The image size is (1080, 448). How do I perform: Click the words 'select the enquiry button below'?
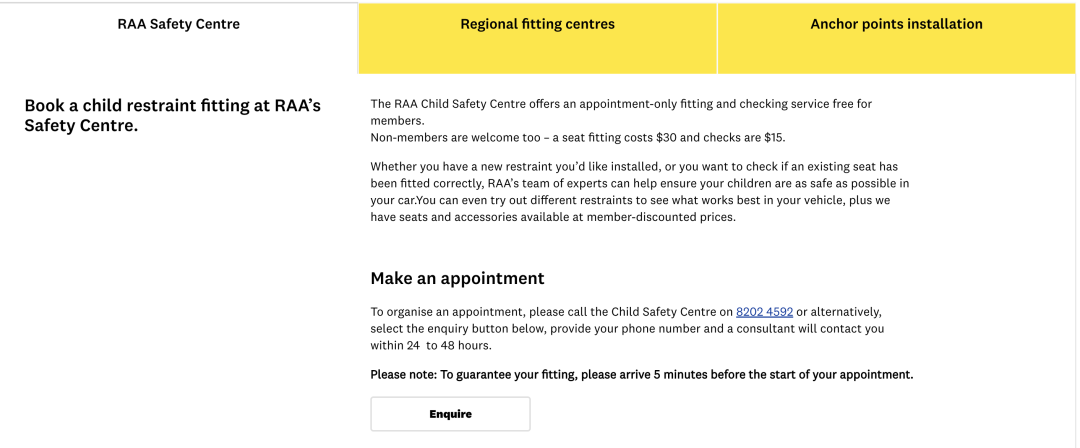[x=457, y=329]
